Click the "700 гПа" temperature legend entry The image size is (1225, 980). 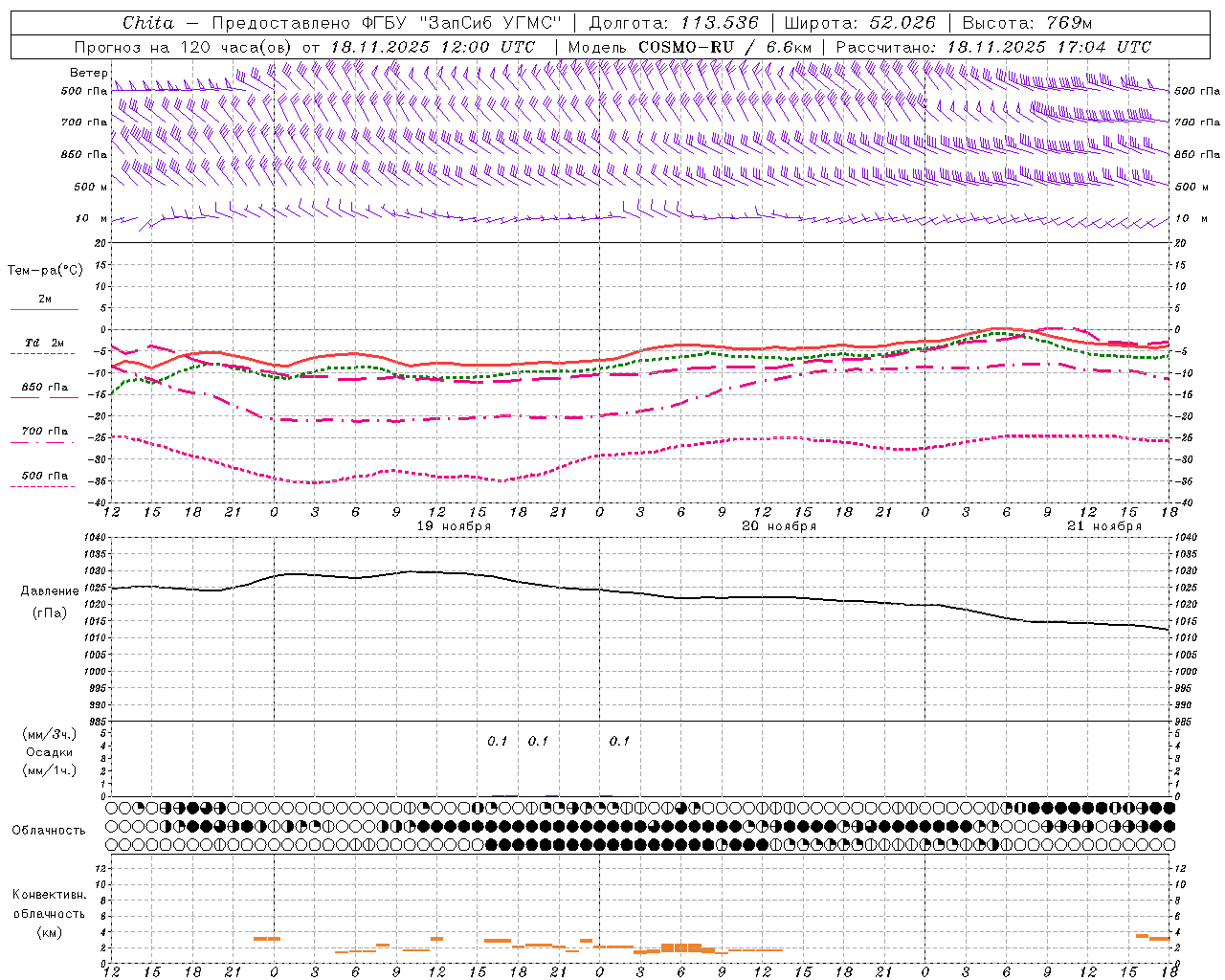point(45,432)
